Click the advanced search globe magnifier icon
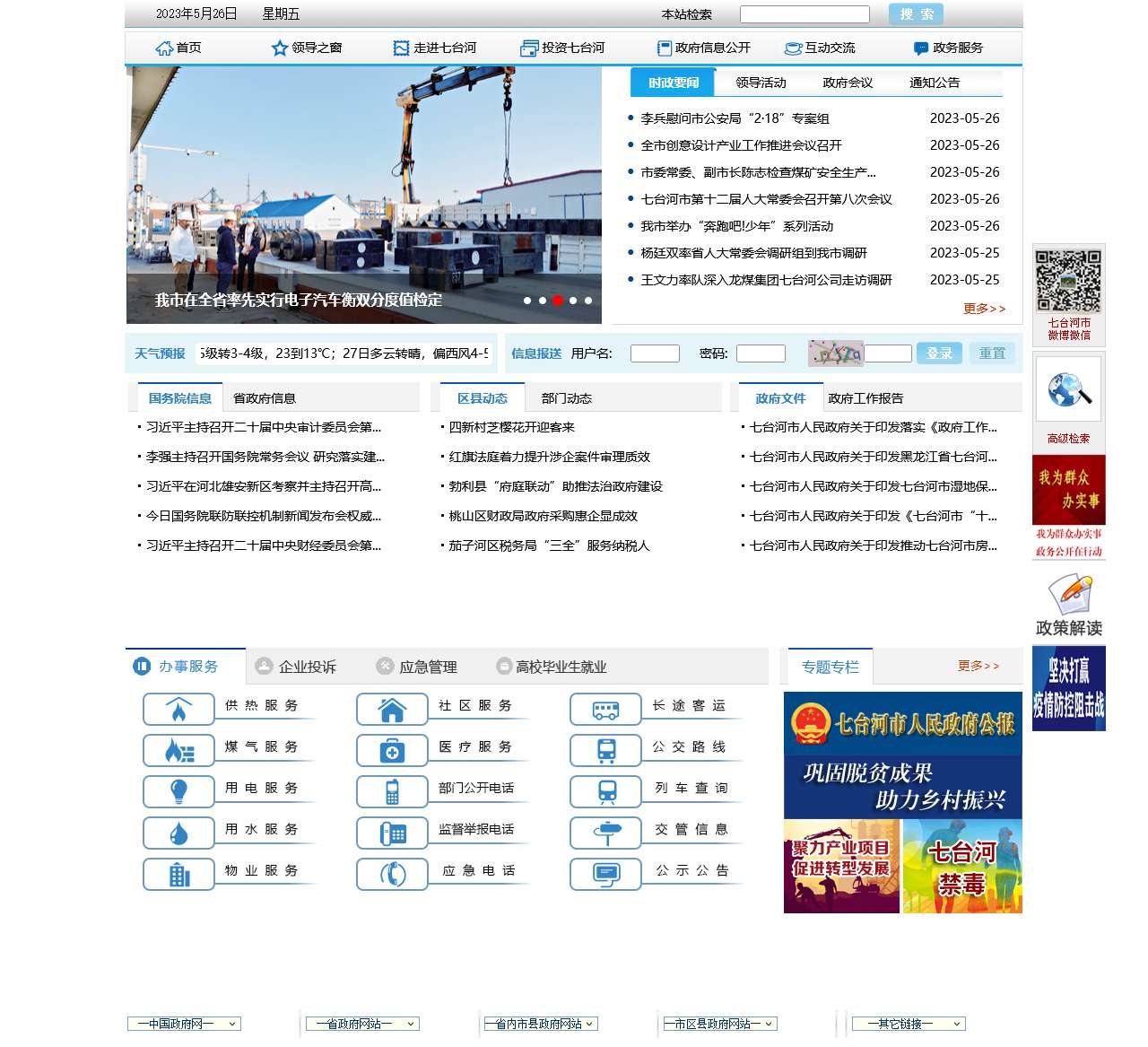The width and height of the screenshot is (1148, 1047). point(1068,391)
